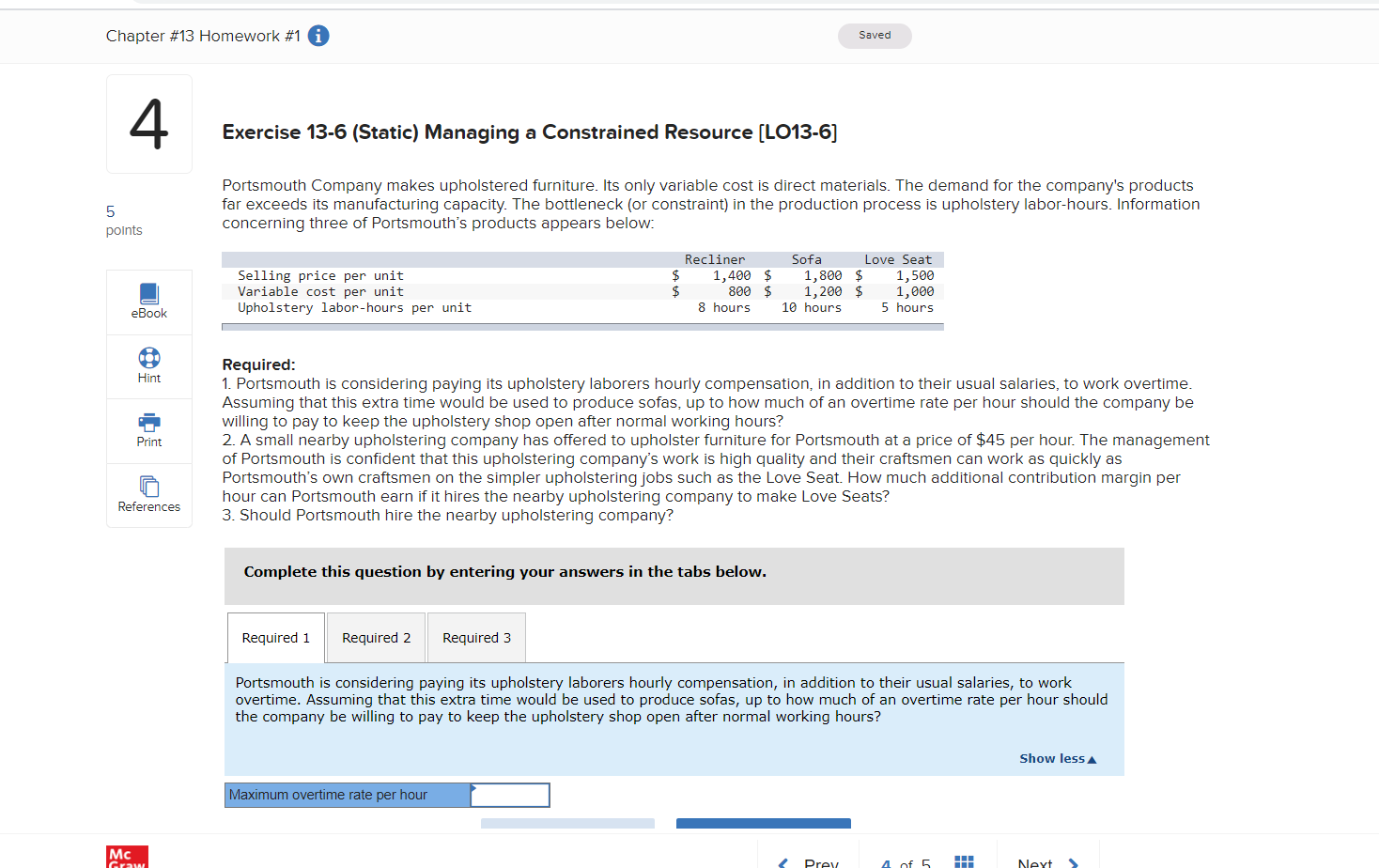Select the exercise title heading text
Screen dimensions: 1379x868
[x=530, y=132]
